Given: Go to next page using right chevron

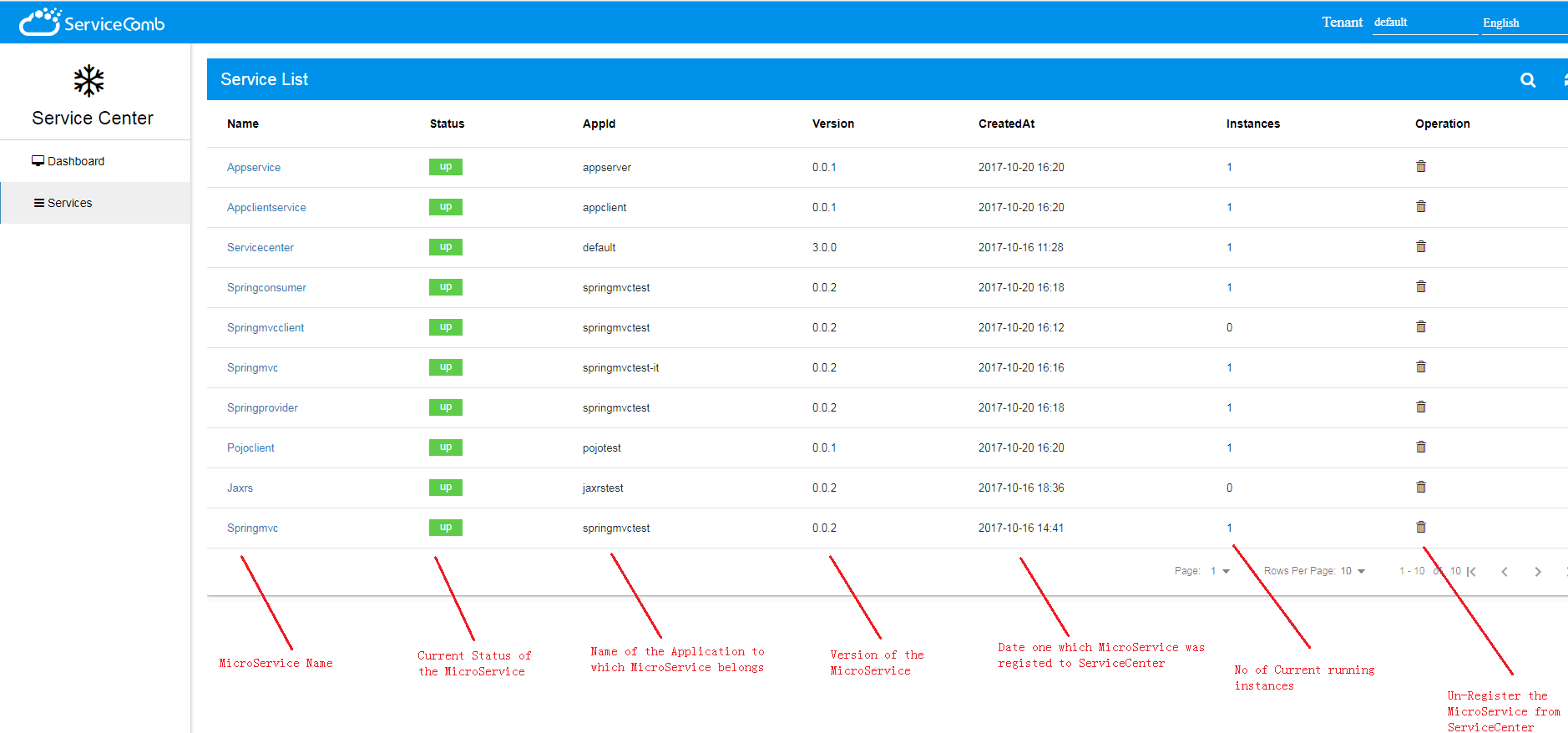Looking at the screenshot, I should coord(1537,572).
